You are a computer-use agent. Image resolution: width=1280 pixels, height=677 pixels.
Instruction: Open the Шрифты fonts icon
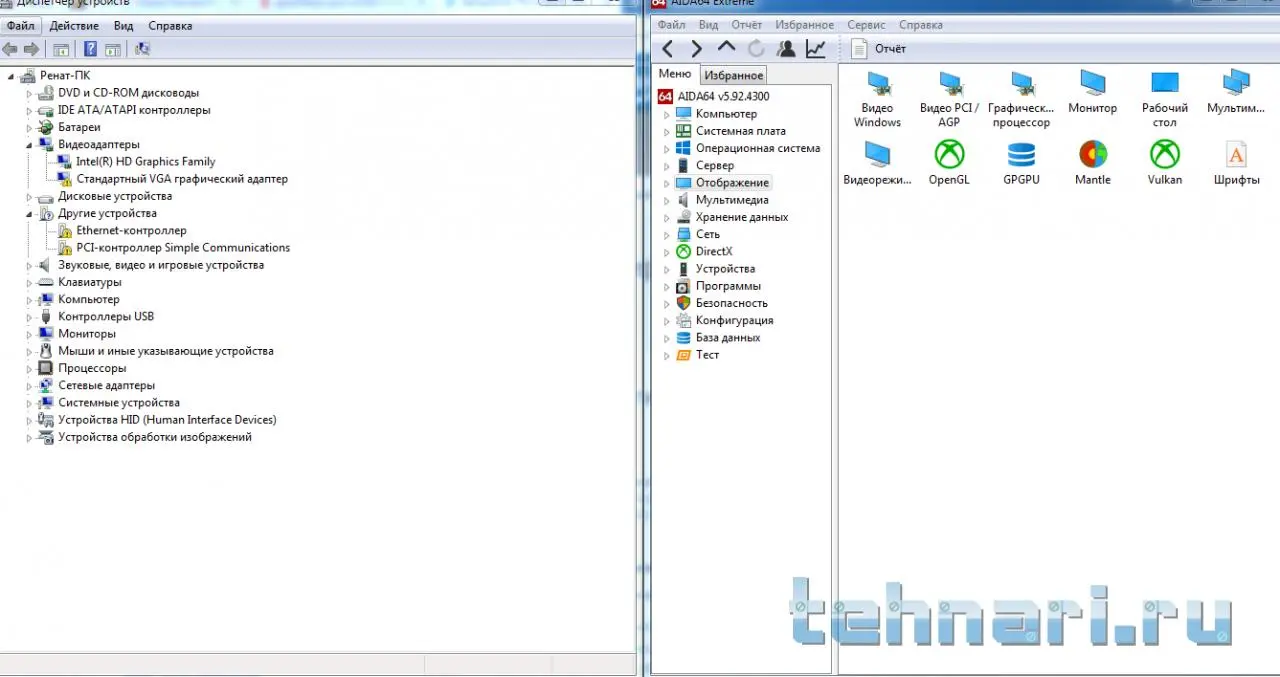[x=1237, y=163]
